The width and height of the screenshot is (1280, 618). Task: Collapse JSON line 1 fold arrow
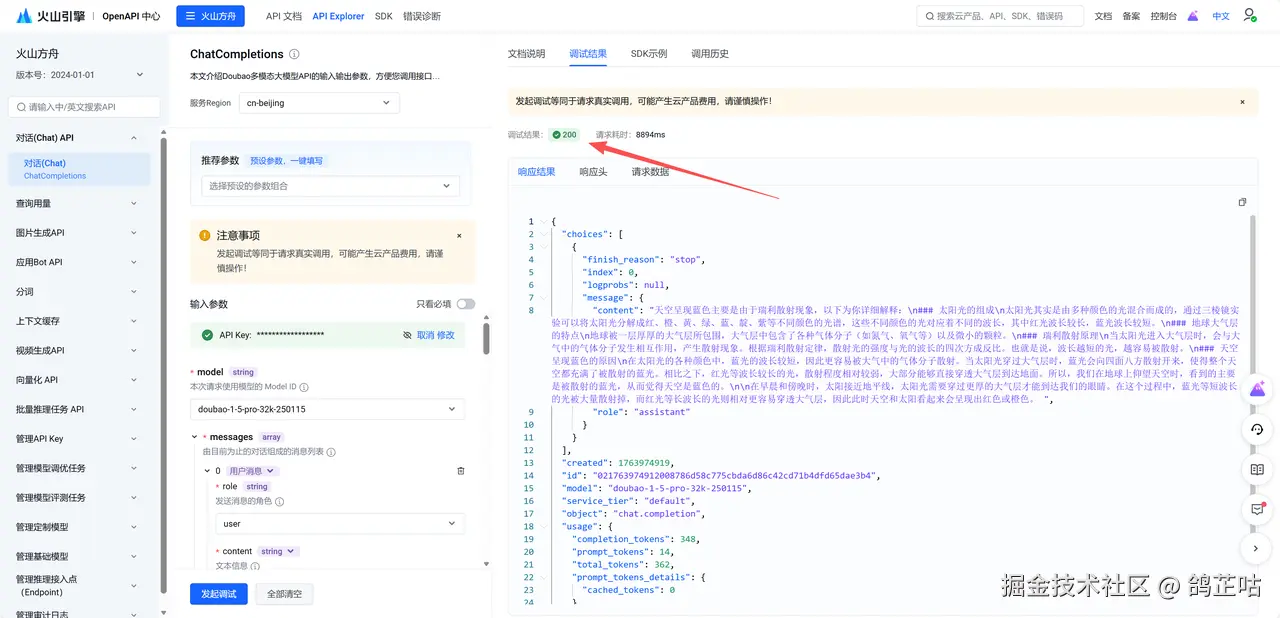[x=543, y=221]
